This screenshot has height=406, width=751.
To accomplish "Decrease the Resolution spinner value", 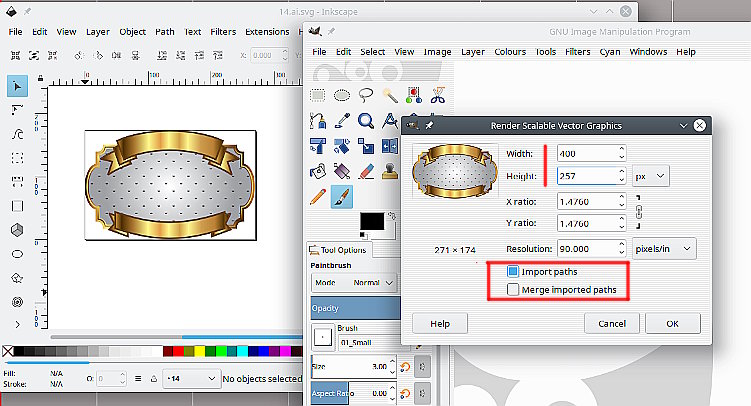I will [621, 253].
